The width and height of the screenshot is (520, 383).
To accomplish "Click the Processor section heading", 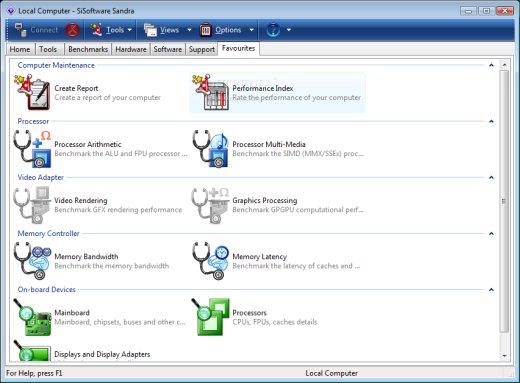I will [x=33, y=121].
